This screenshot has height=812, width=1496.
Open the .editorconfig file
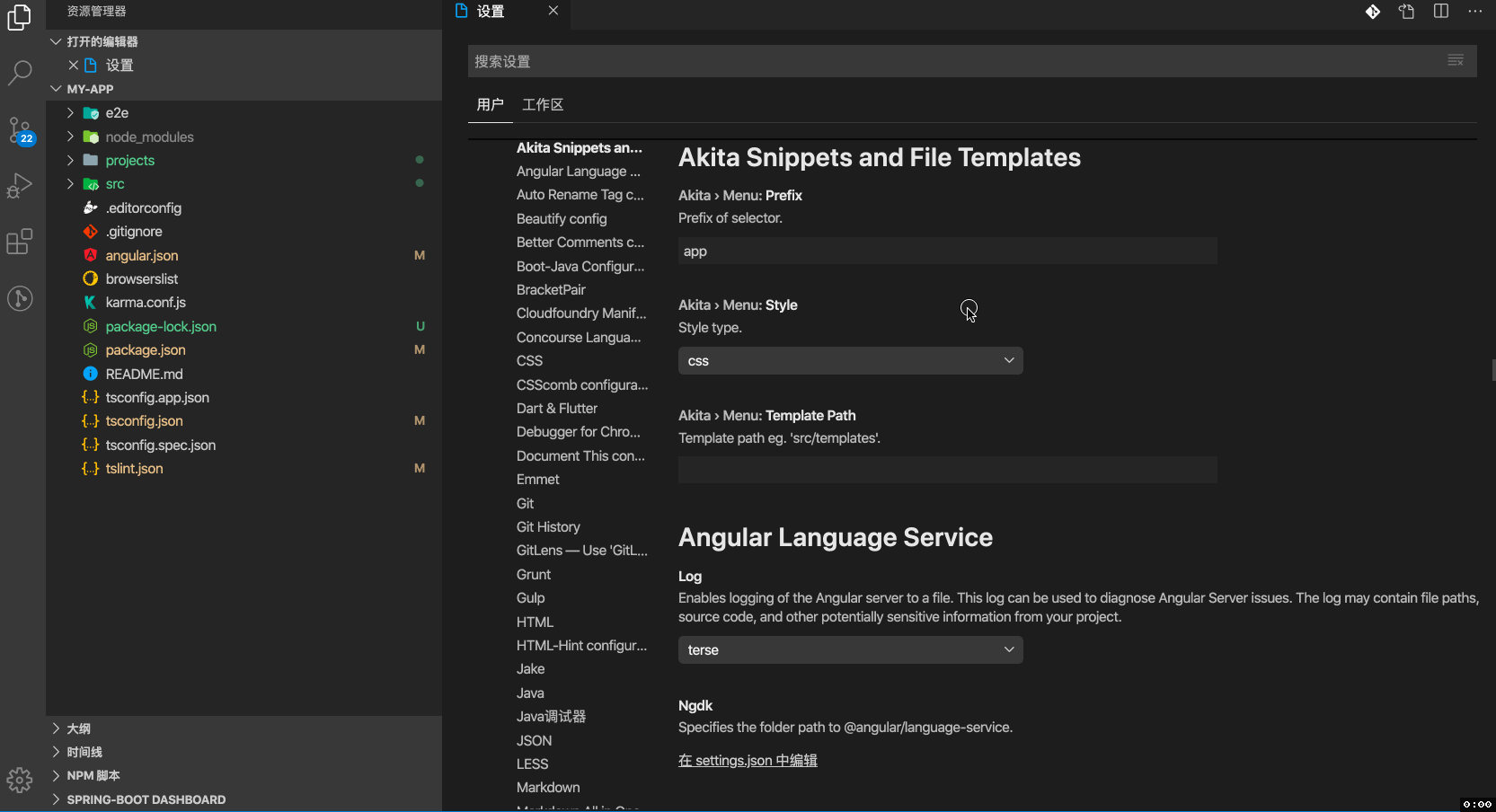[x=144, y=208]
